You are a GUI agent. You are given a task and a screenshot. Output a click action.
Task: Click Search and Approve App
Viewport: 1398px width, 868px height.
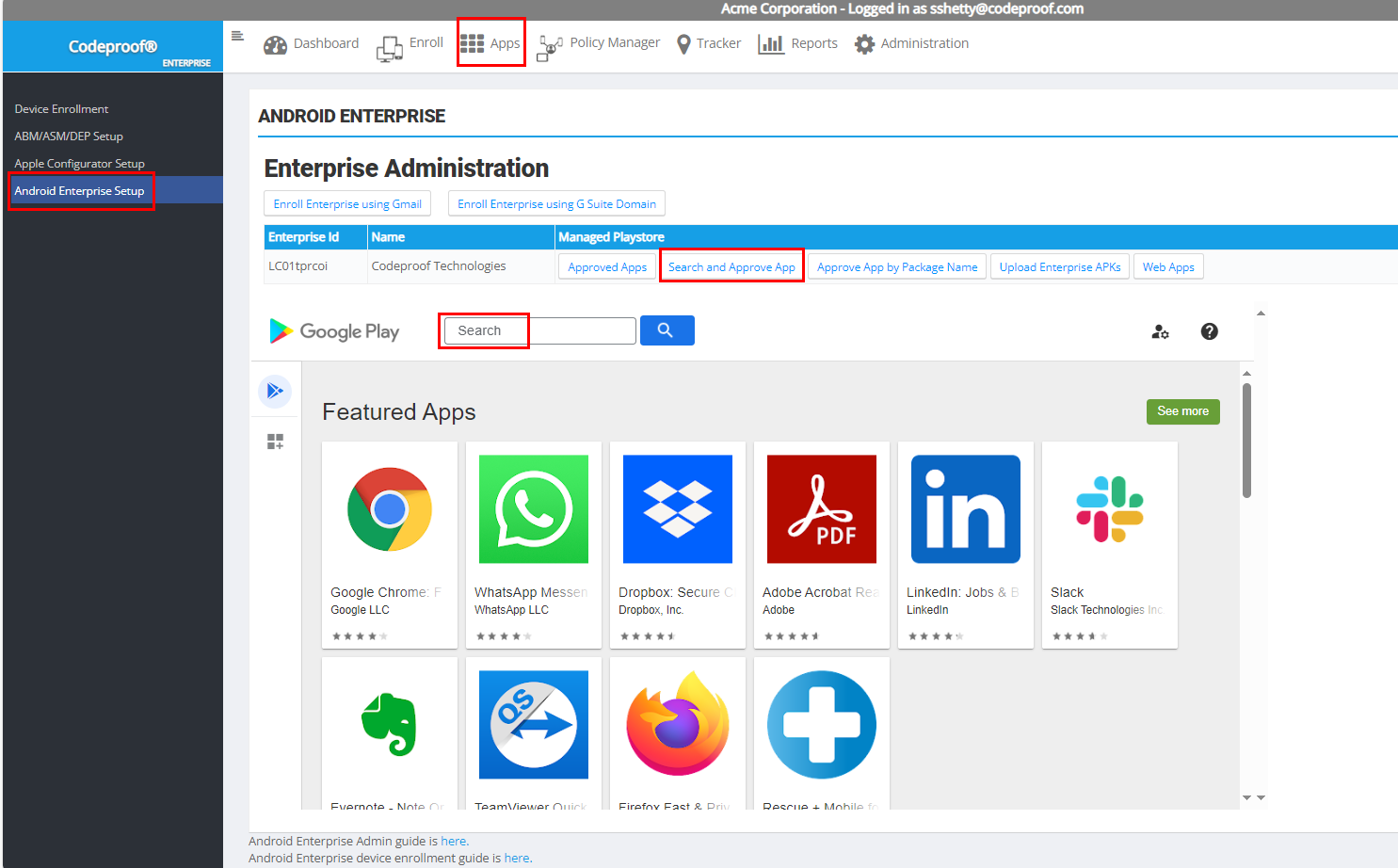[731, 267]
